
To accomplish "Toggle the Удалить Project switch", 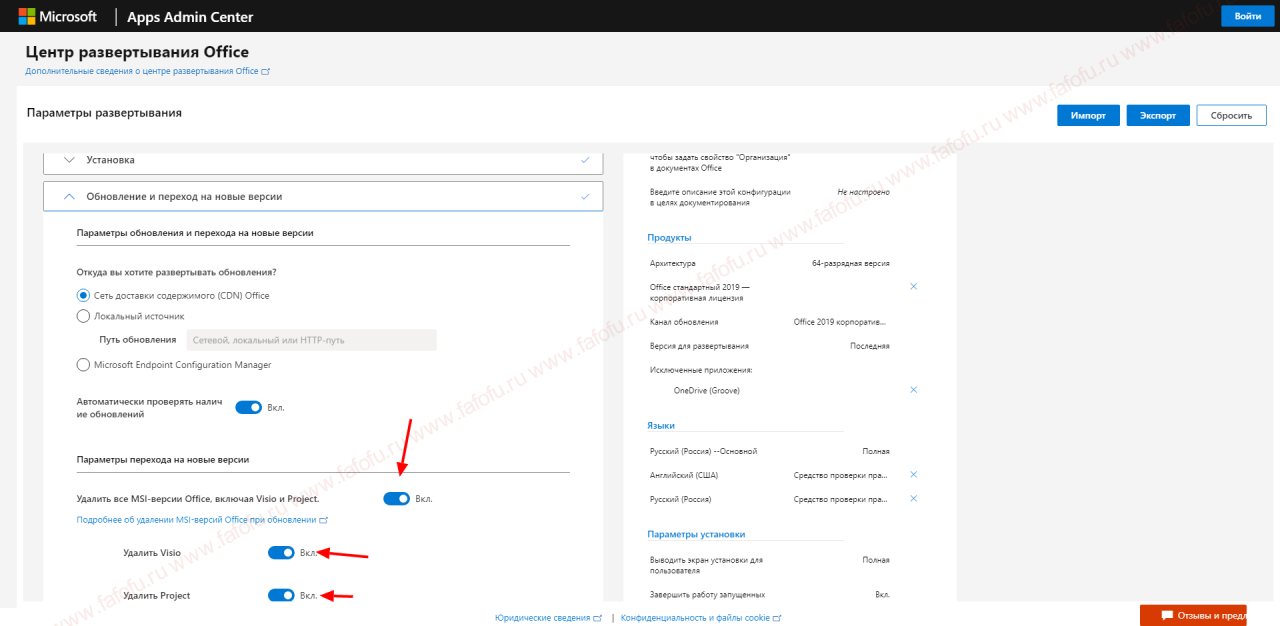I will [281, 595].
